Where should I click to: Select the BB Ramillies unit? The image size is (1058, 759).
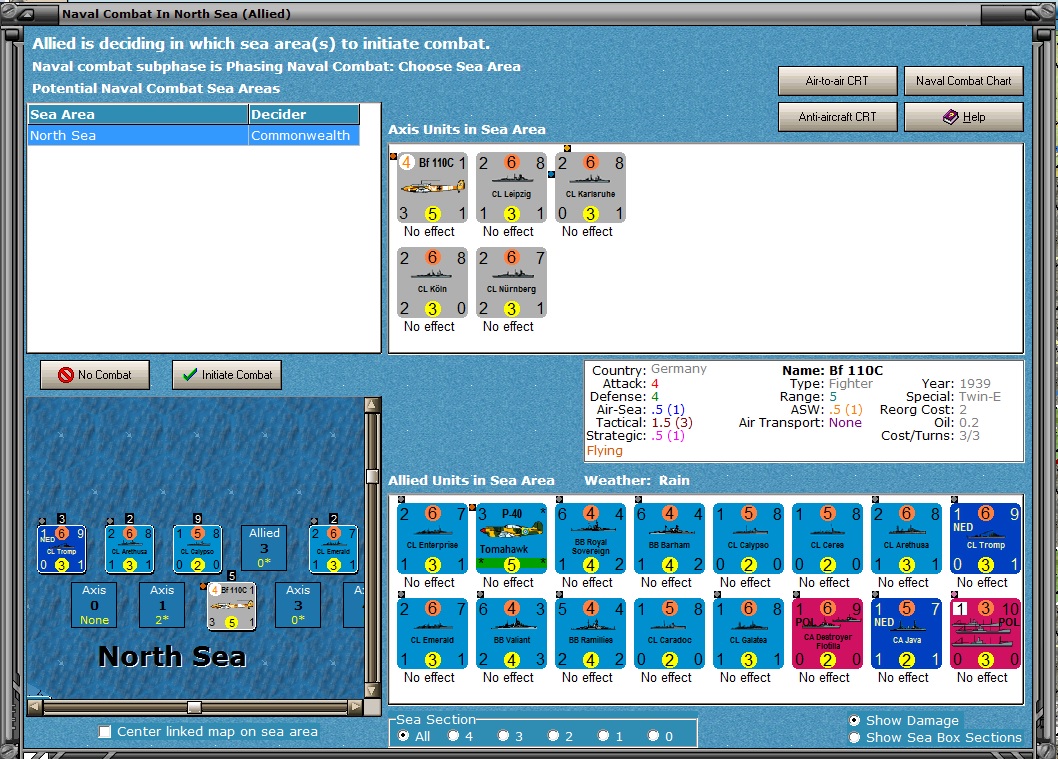click(x=590, y=634)
